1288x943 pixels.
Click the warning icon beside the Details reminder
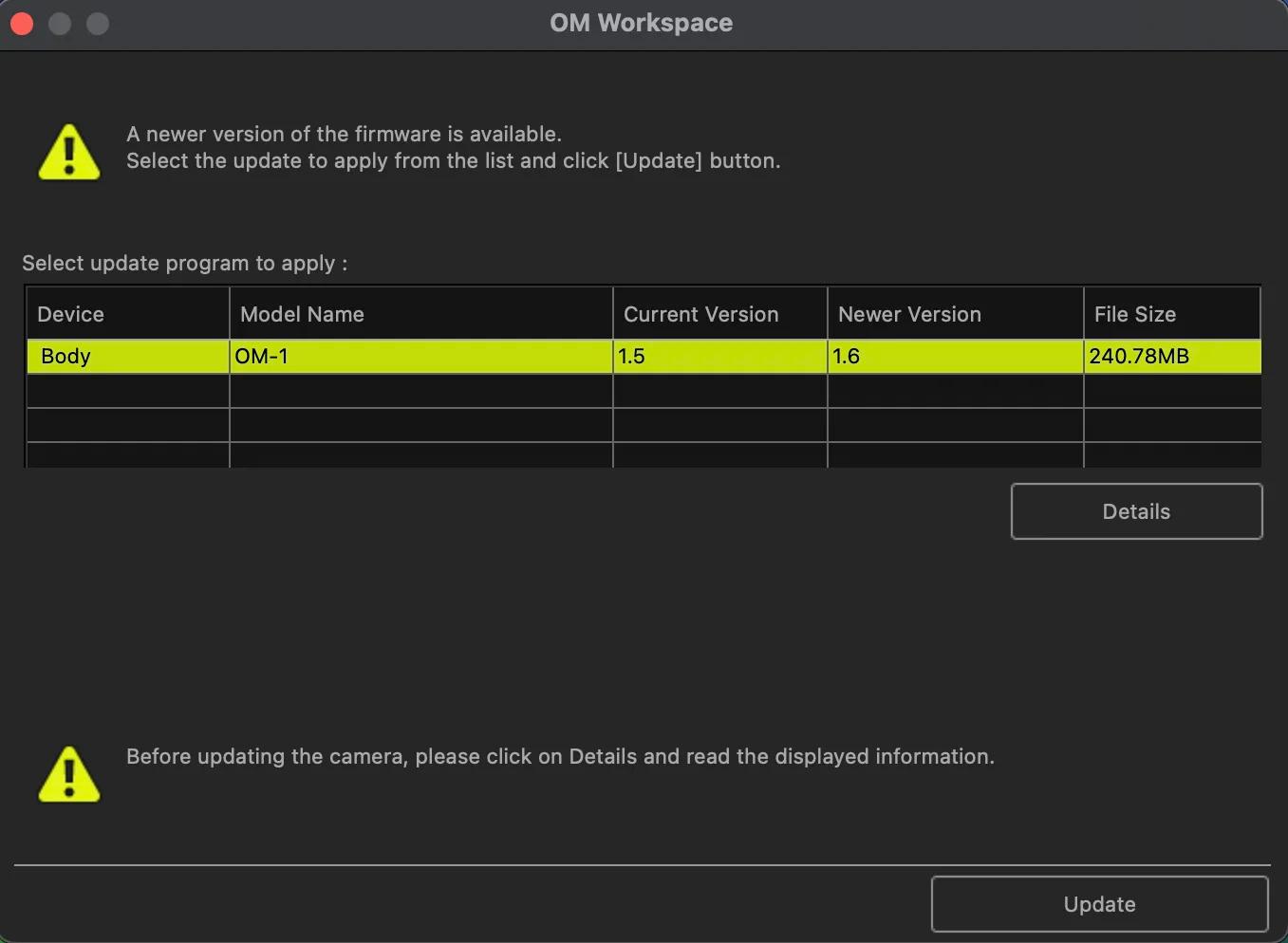[69, 774]
